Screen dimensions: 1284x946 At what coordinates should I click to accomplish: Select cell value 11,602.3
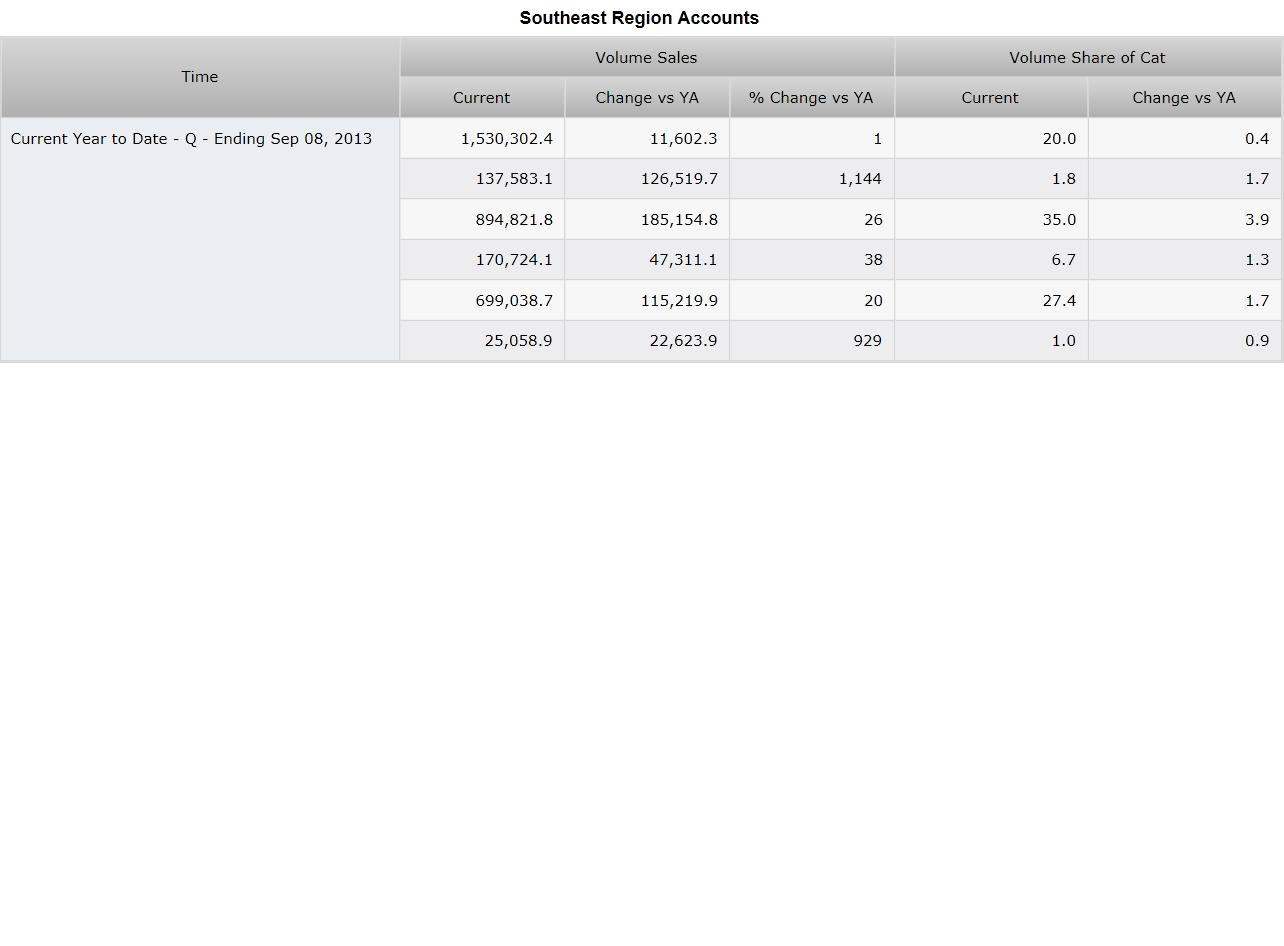click(x=647, y=138)
